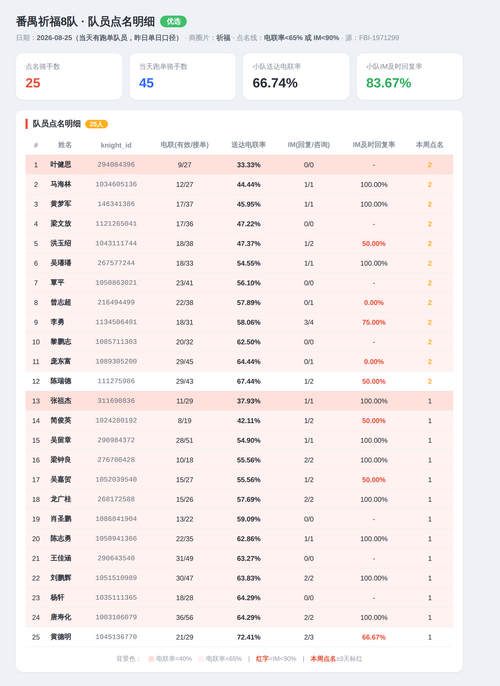Click the 72.41% rate of 黄德明
The image size is (500, 686).
248,637
